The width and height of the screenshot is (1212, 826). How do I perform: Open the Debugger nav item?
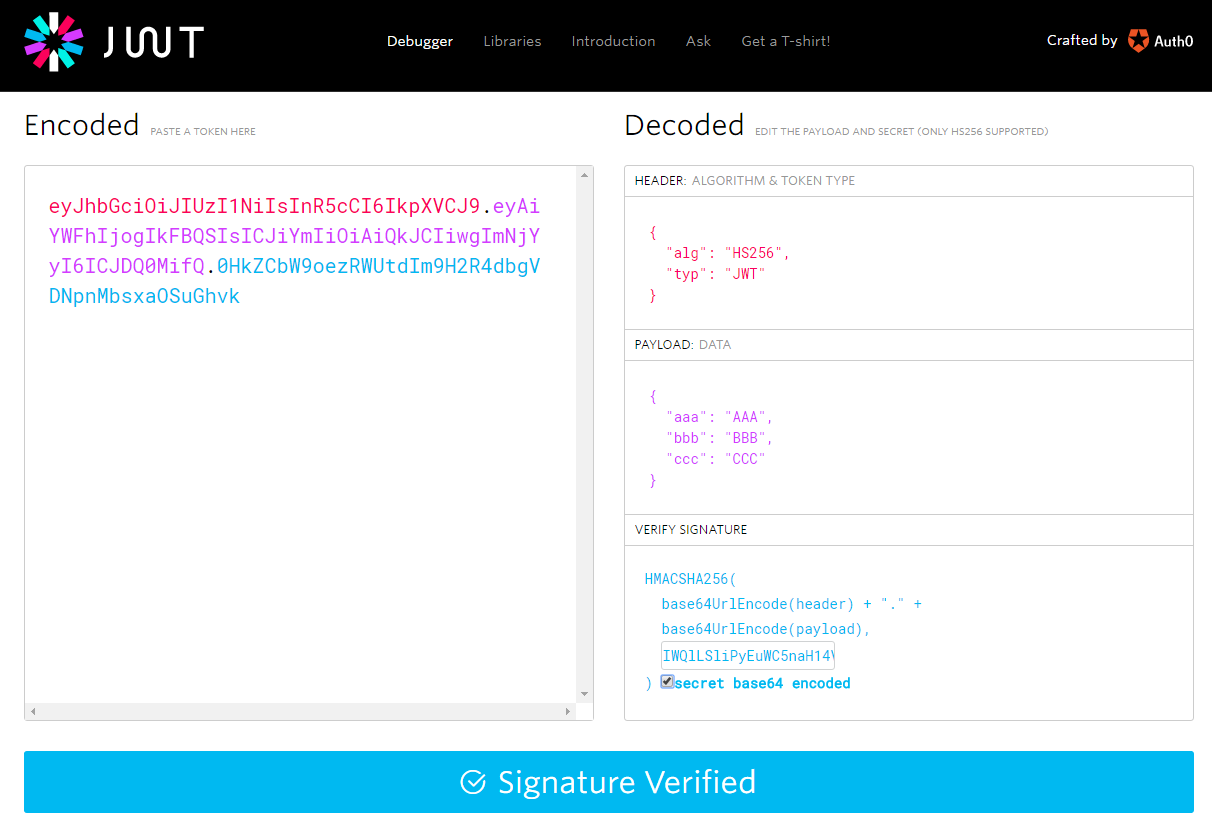[420, 41]
